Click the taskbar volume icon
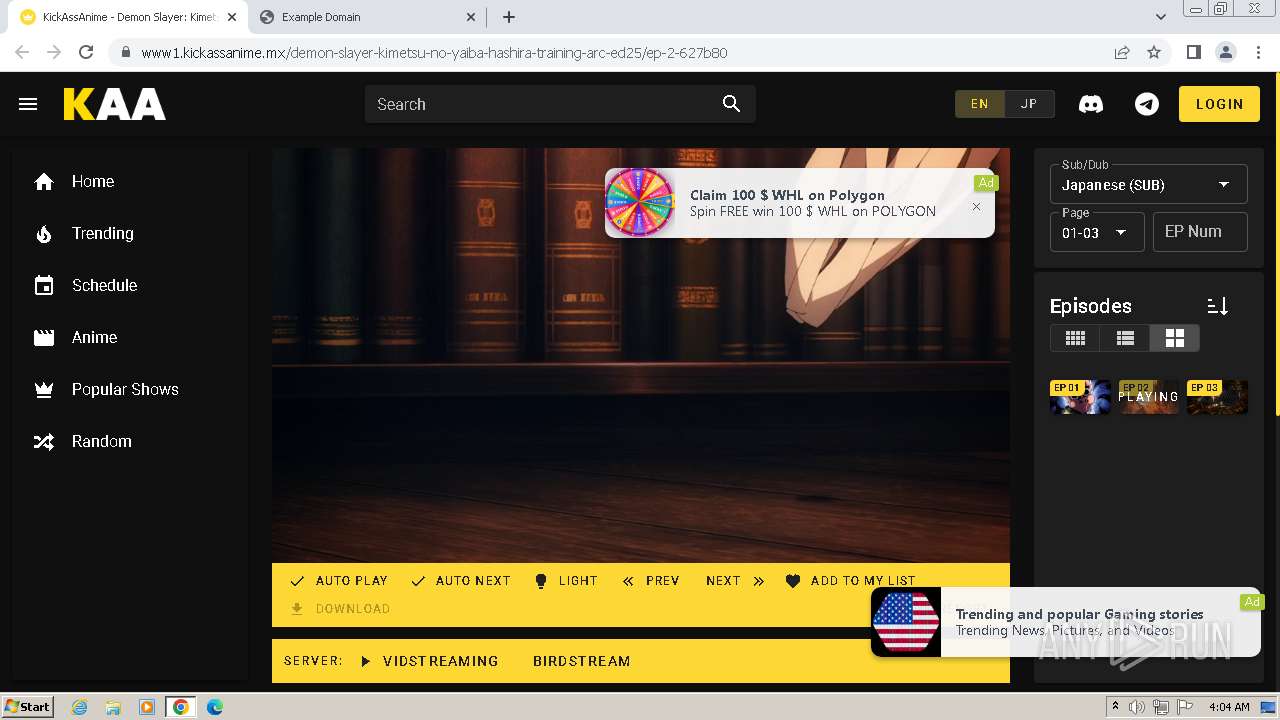This screenshot has height=720, width=1280. tap(1137, 707)
